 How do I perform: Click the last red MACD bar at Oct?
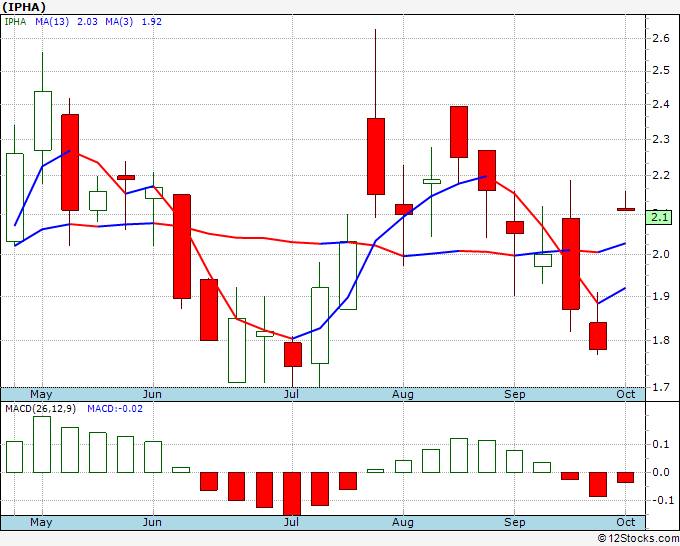coord(625,477)
